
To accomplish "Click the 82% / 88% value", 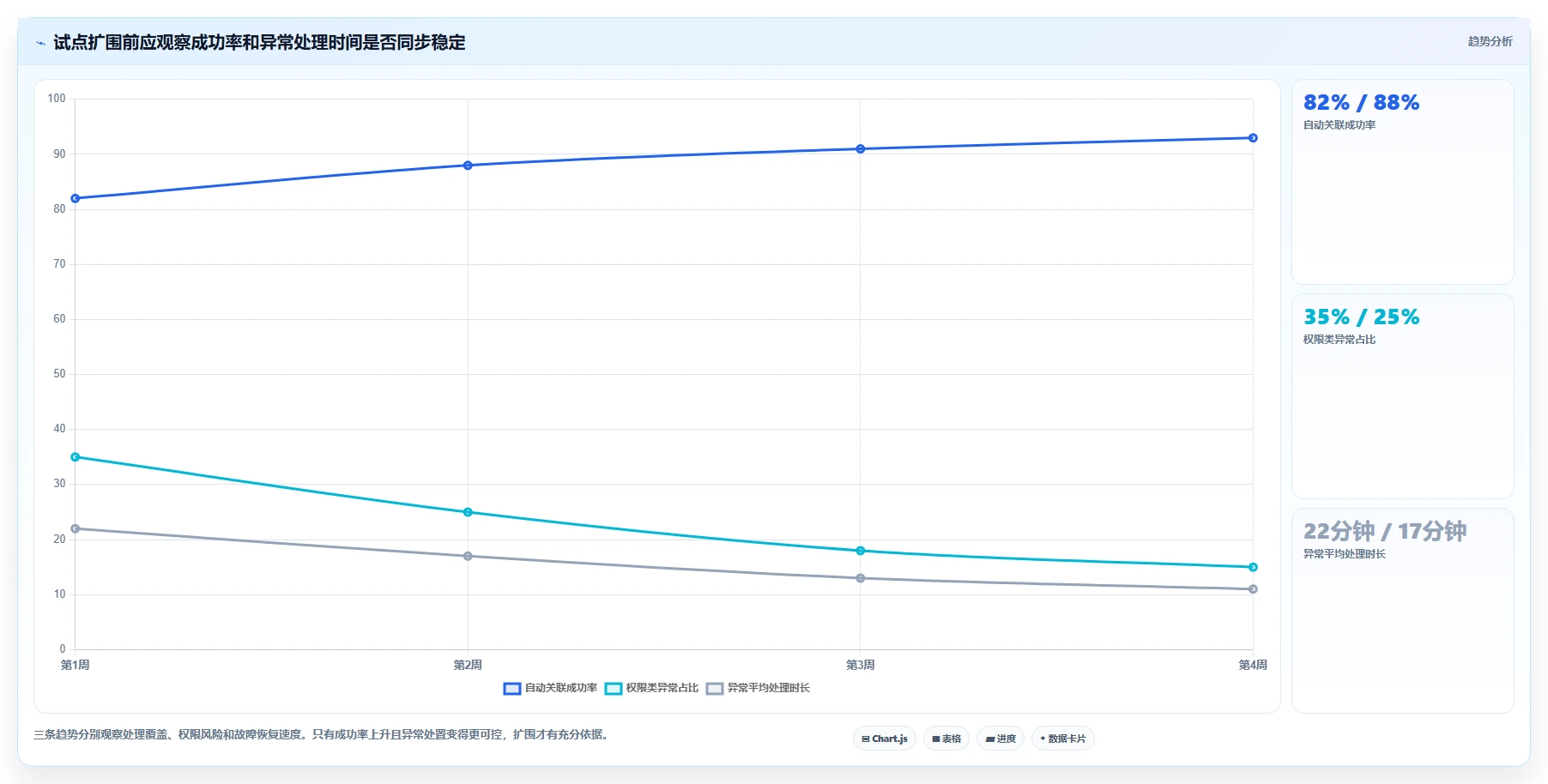I will [x=1361, y=103].
